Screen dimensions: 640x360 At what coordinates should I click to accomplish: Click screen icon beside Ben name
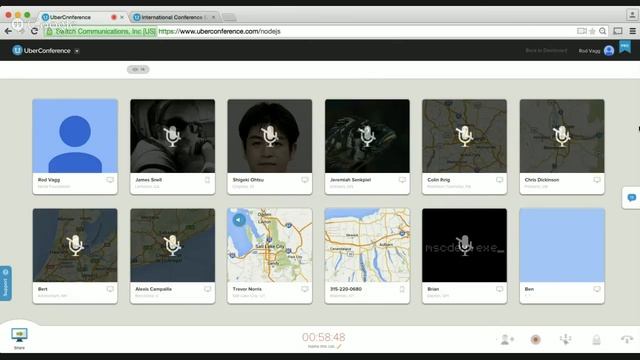[597, 289]
